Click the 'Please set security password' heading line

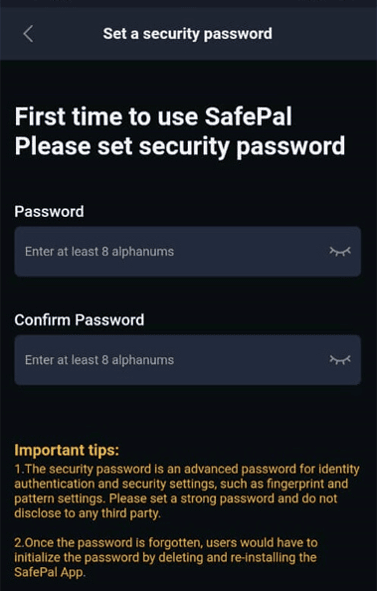click(x=180, y=146)
